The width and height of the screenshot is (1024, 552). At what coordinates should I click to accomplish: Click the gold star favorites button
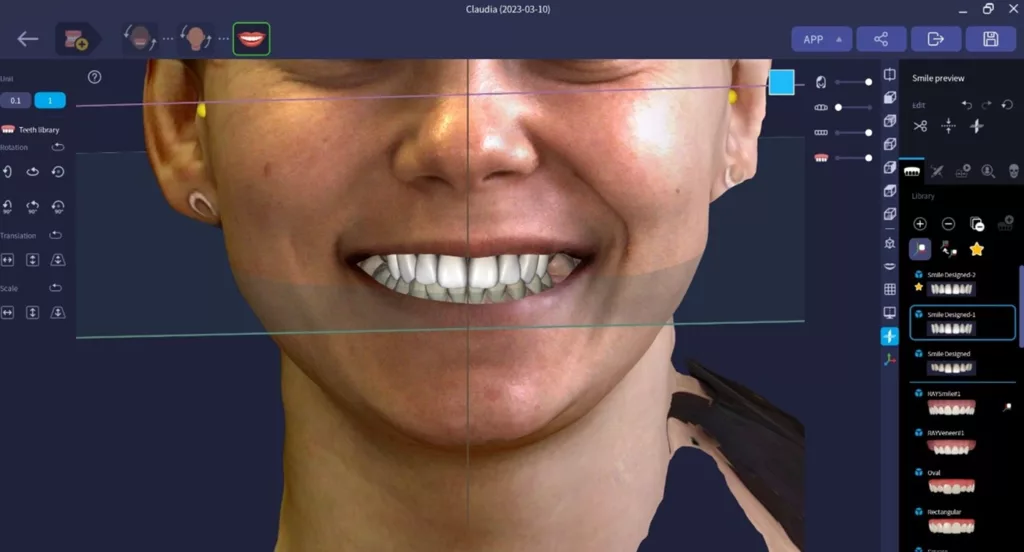coord(976,249)
